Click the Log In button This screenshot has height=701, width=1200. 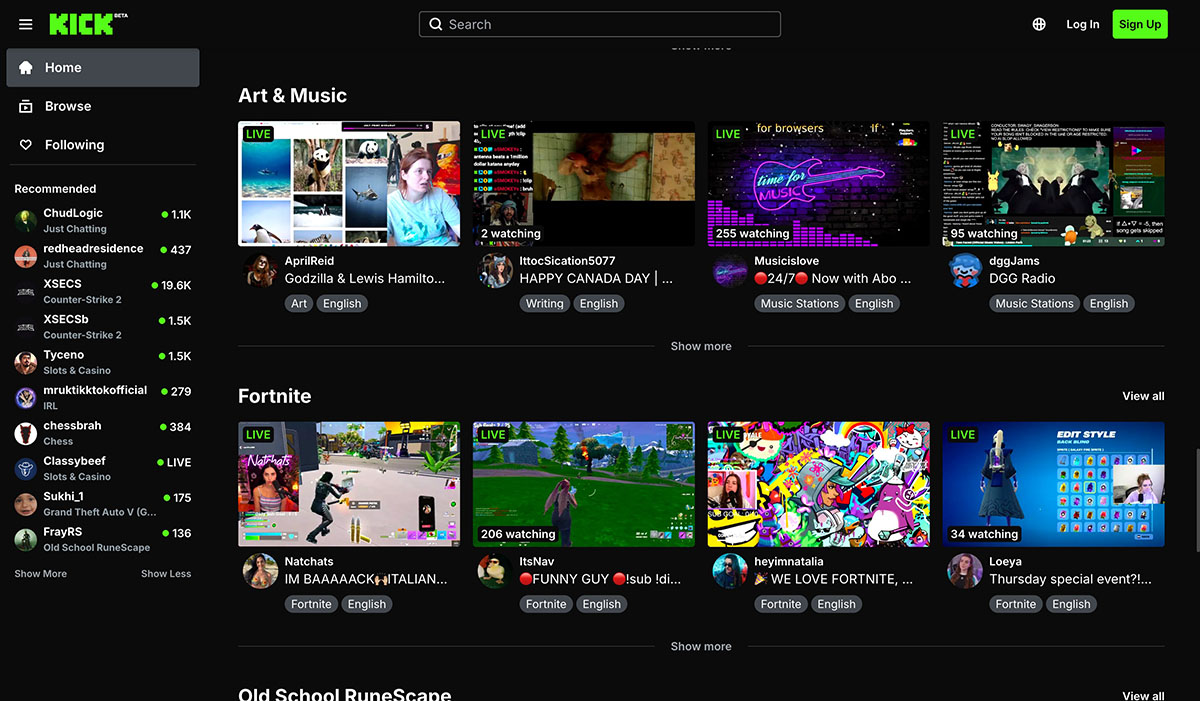tap(1082, 24)
